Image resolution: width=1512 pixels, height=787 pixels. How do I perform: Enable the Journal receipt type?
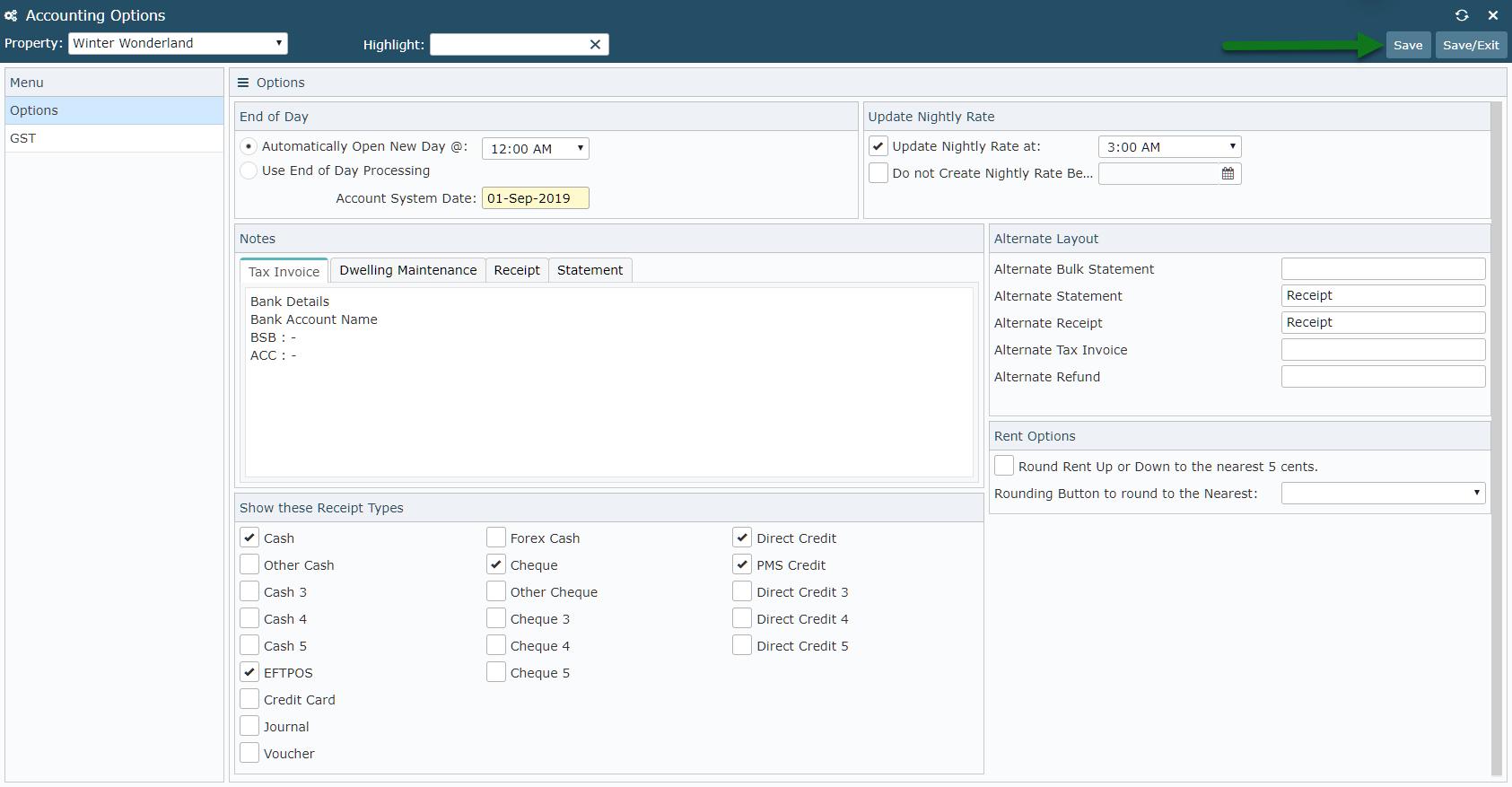coord(249,726)
